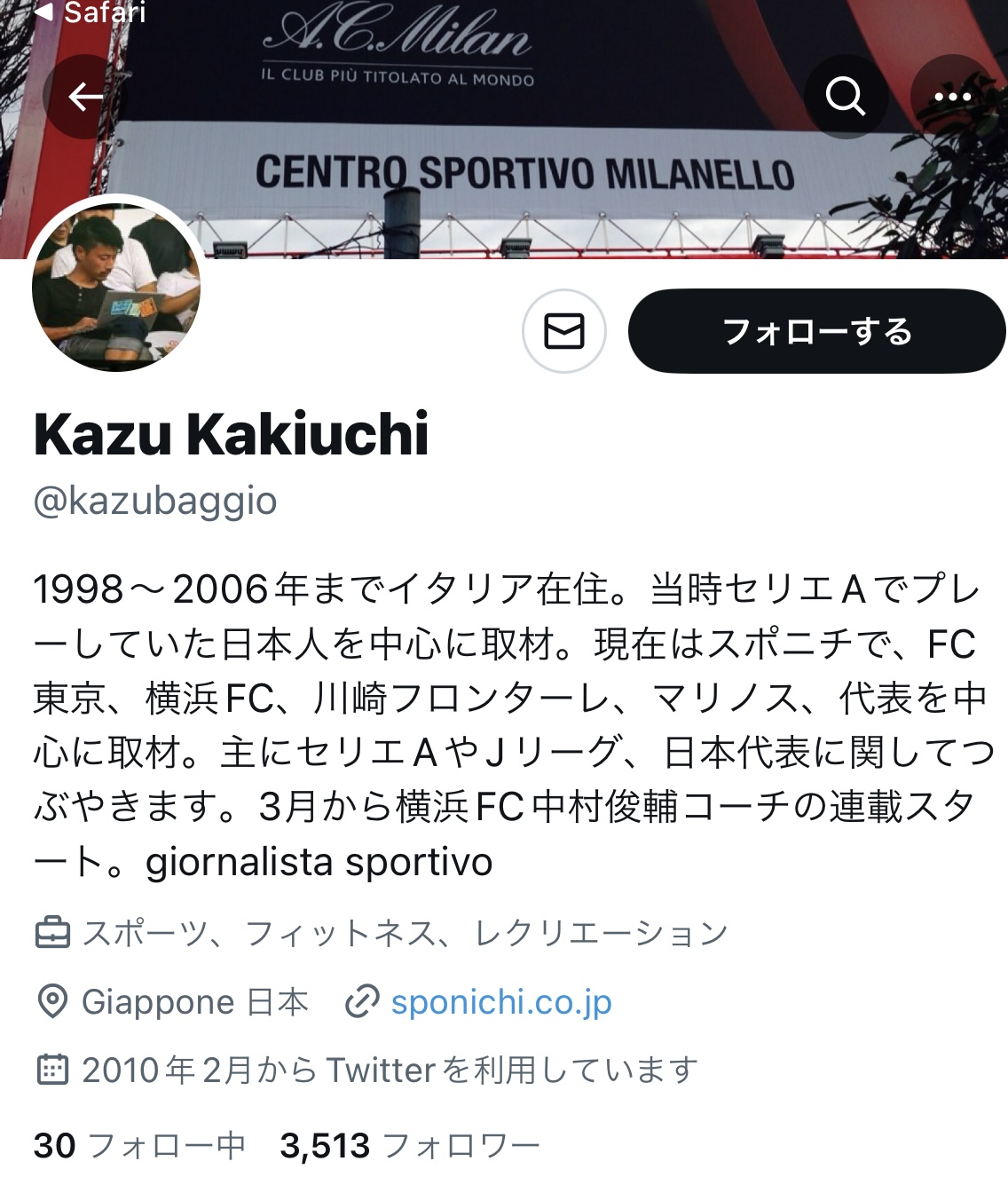Tap the back arrow icon

85,96
